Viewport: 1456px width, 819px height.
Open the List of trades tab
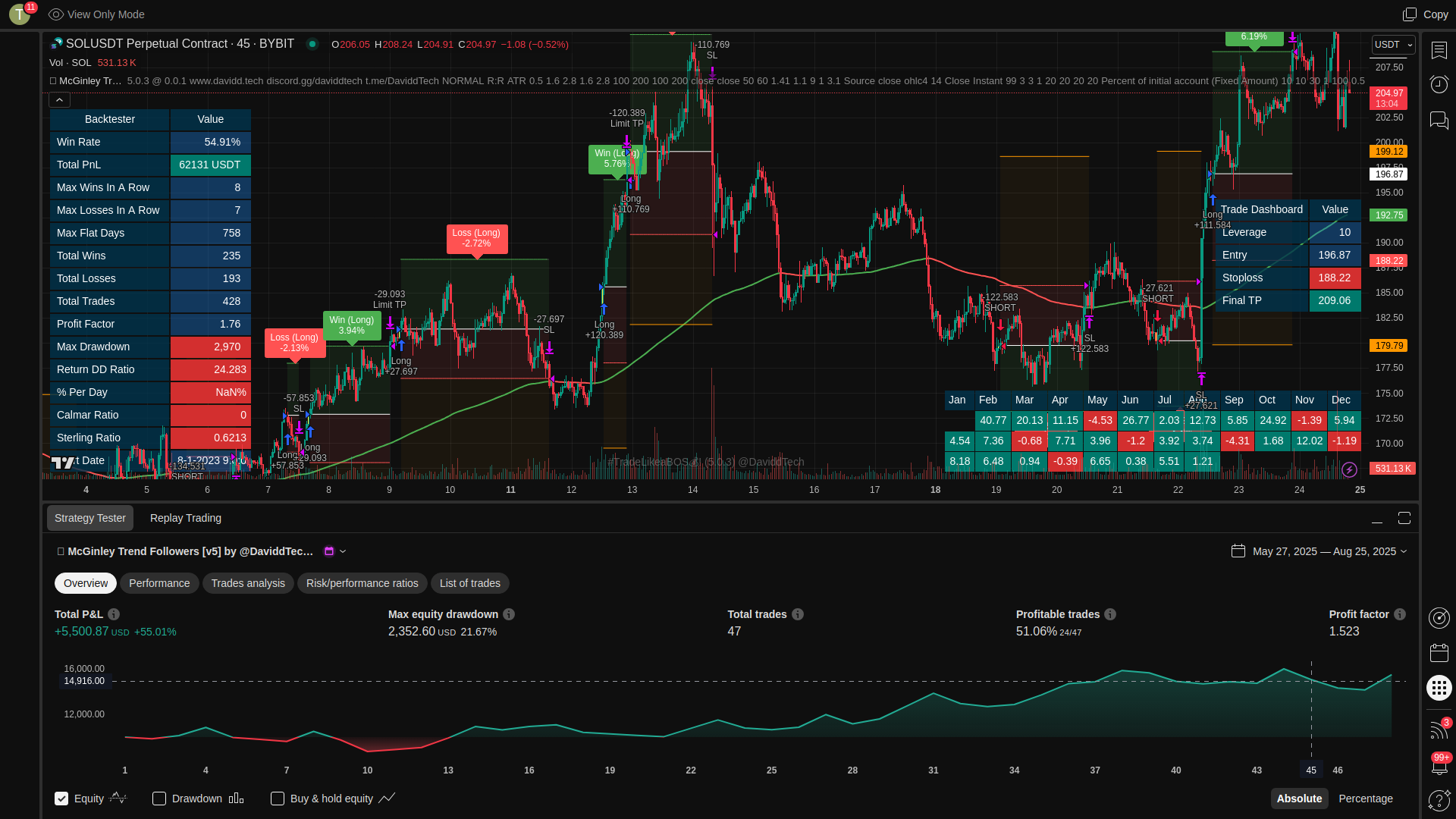(x=470, y=583)
